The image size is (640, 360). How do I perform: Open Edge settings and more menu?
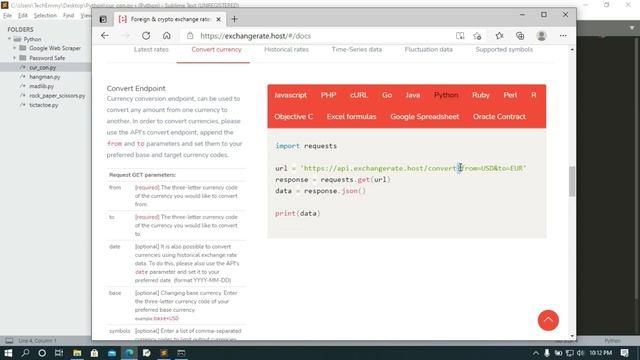click(563, 36)
